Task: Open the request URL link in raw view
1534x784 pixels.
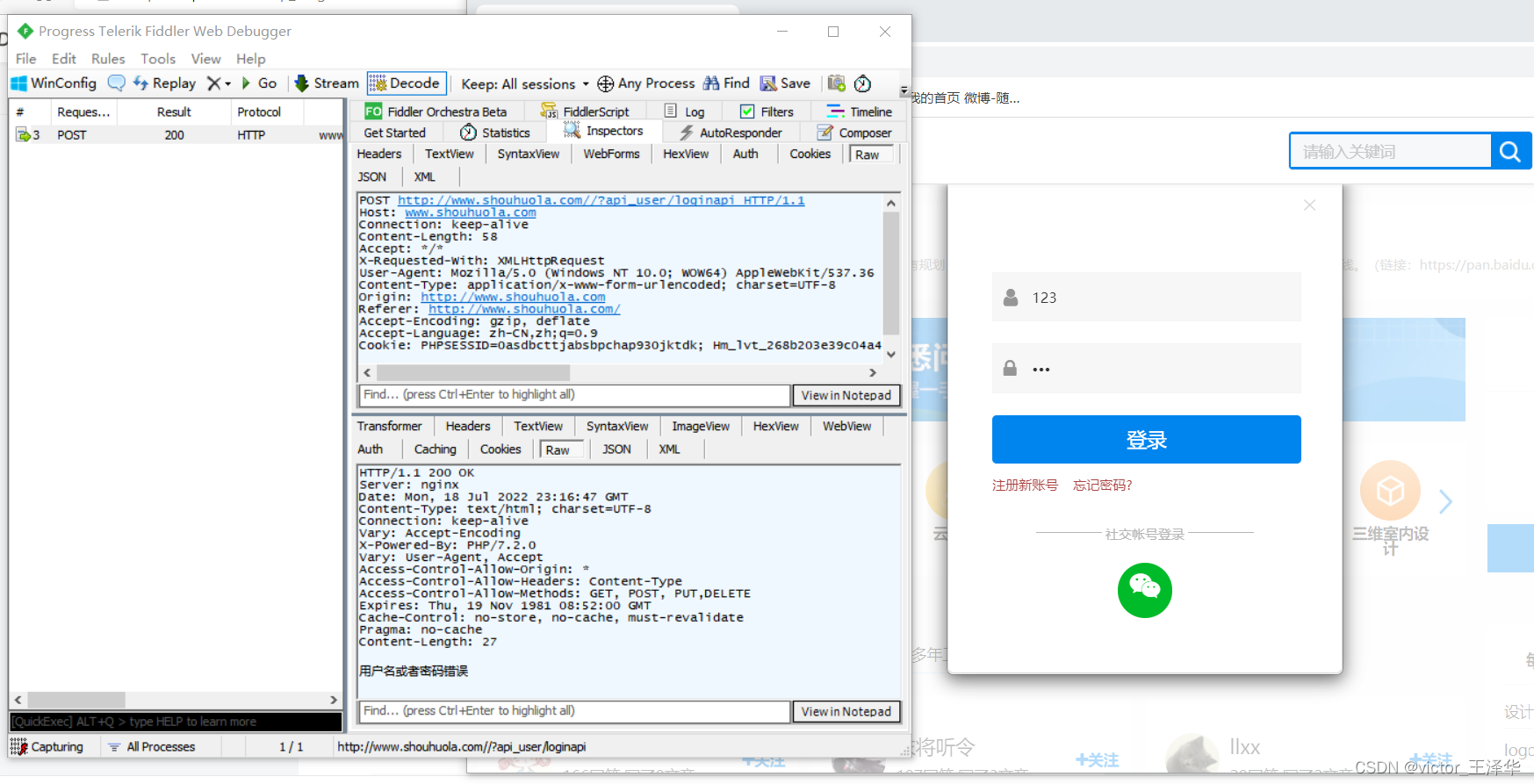Action: click(601, 200)
